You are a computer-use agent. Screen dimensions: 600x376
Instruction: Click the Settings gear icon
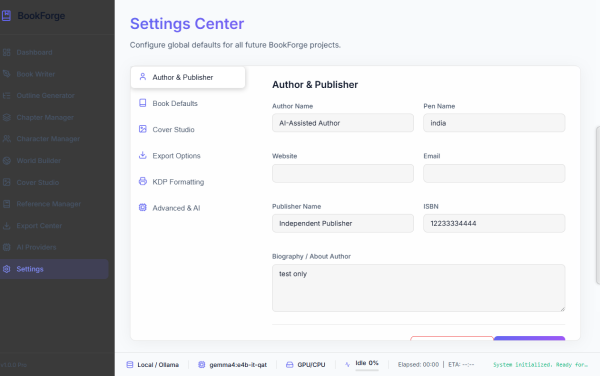tap(7, 269)
